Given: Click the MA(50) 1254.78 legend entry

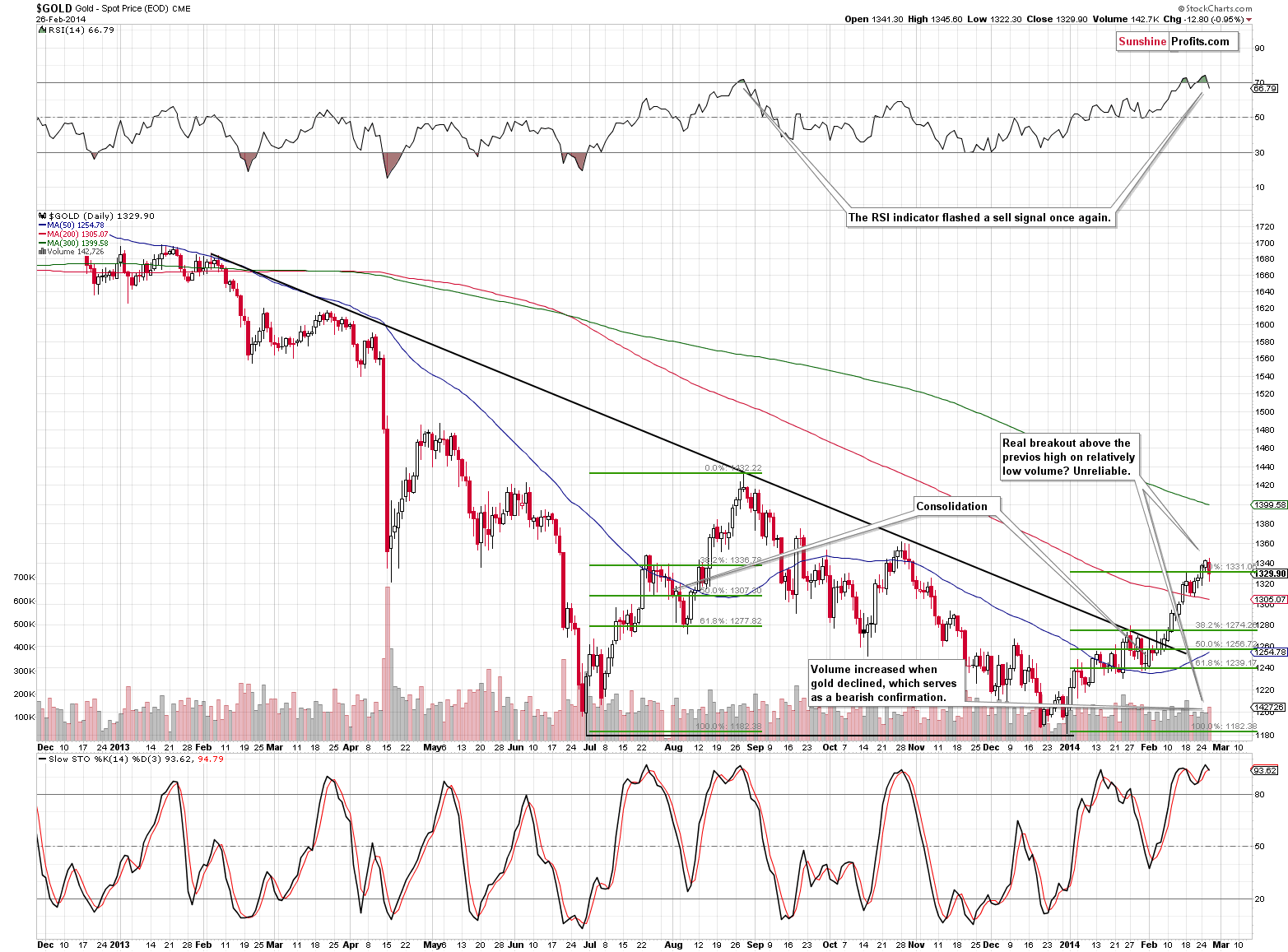Looking at the screenshot, I should (x=76, y=225).
